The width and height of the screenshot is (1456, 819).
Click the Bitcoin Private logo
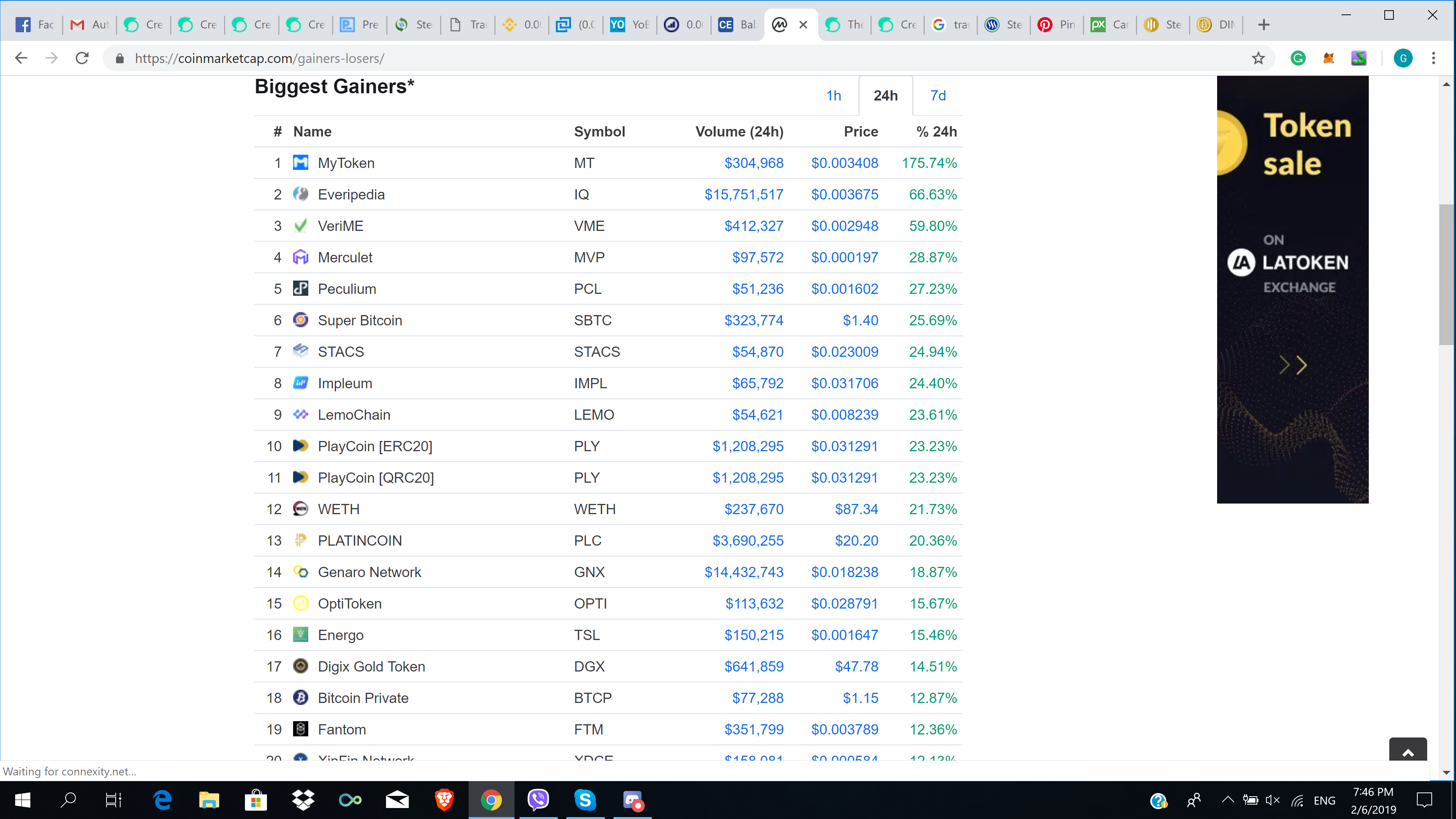point(301,698)
